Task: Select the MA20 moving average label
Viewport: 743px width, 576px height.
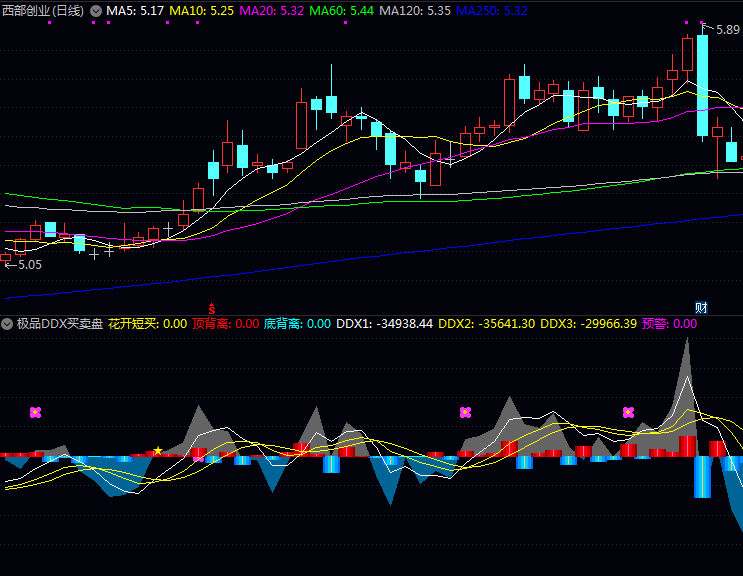Action: pyautogui.click(x=272, y=10)
